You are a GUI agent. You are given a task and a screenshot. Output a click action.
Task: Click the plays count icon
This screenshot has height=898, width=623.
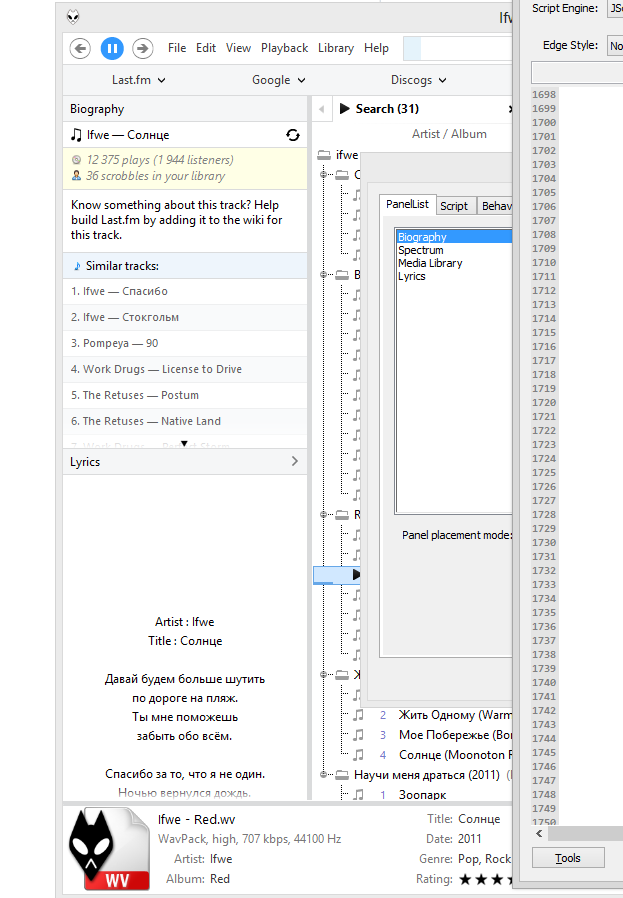(76, 160)
